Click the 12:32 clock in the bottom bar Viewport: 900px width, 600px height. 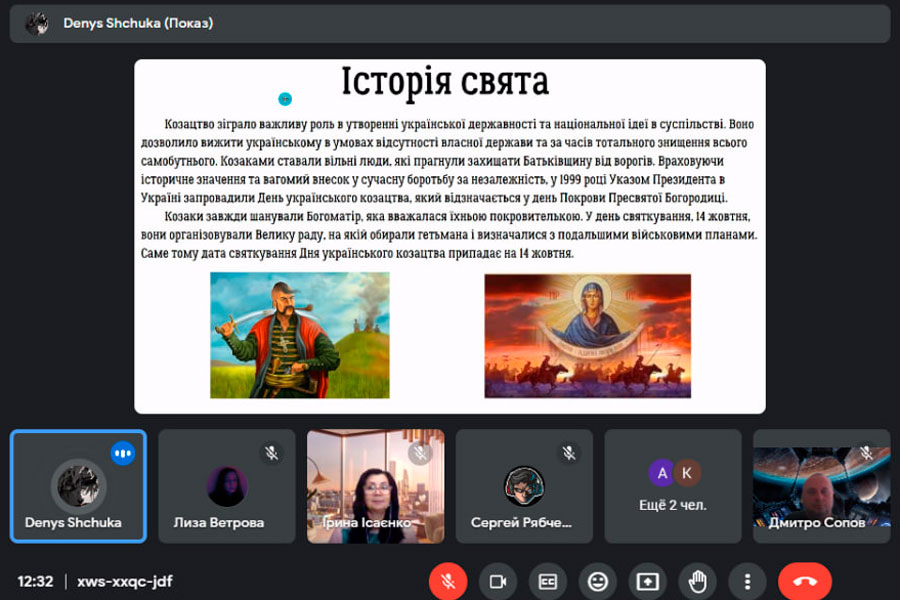coord(35,582)
